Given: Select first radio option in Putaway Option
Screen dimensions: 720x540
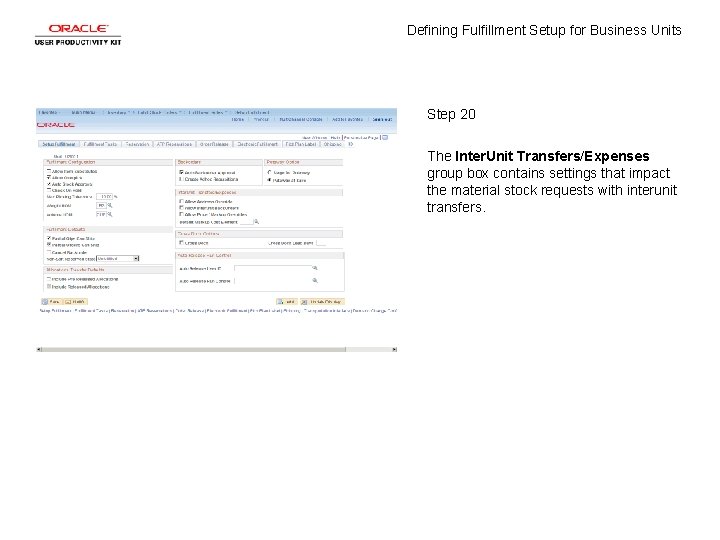Looking at the screenshot, I should coord(270,173).
